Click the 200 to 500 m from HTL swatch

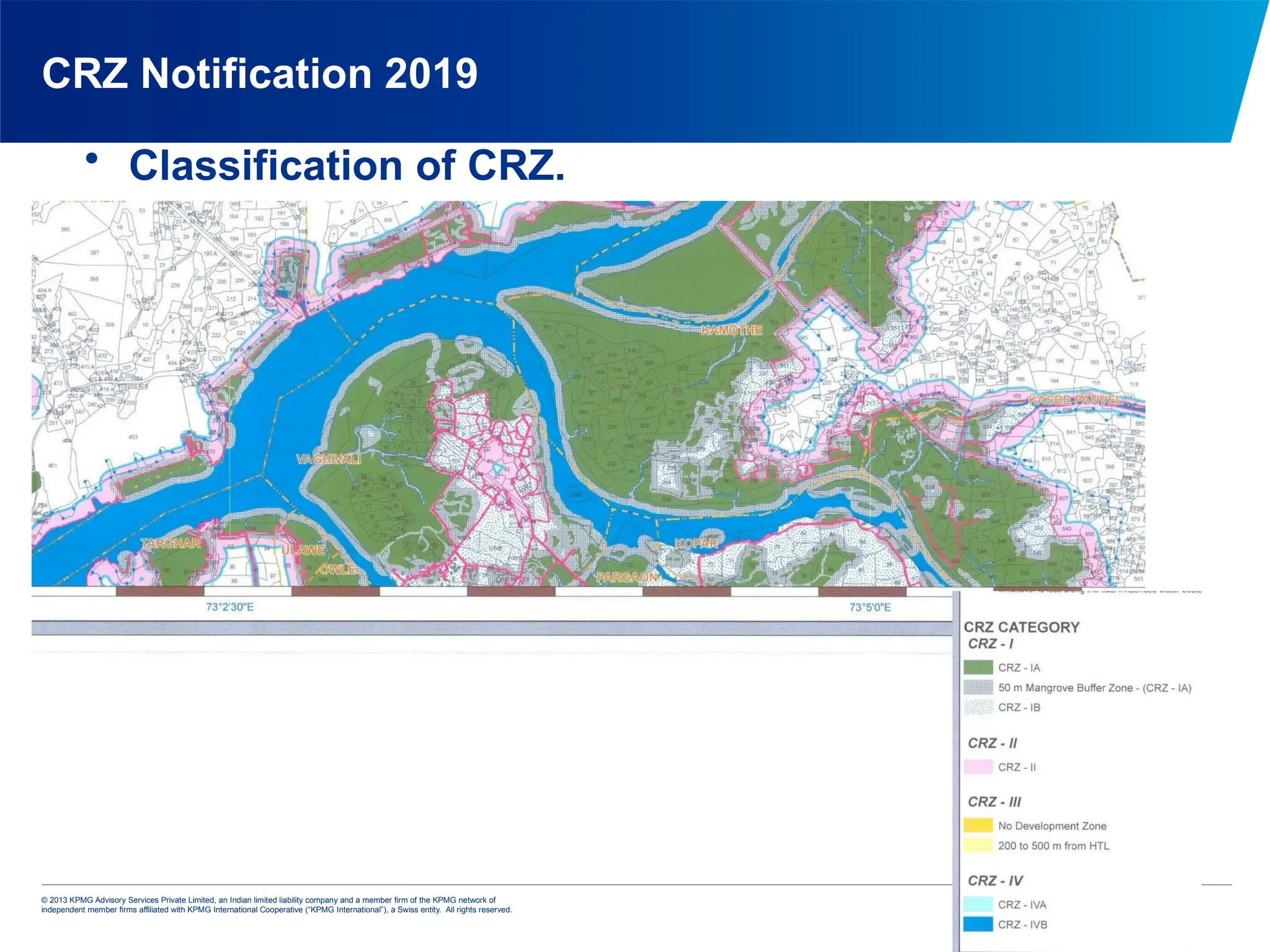coord(978,845)
